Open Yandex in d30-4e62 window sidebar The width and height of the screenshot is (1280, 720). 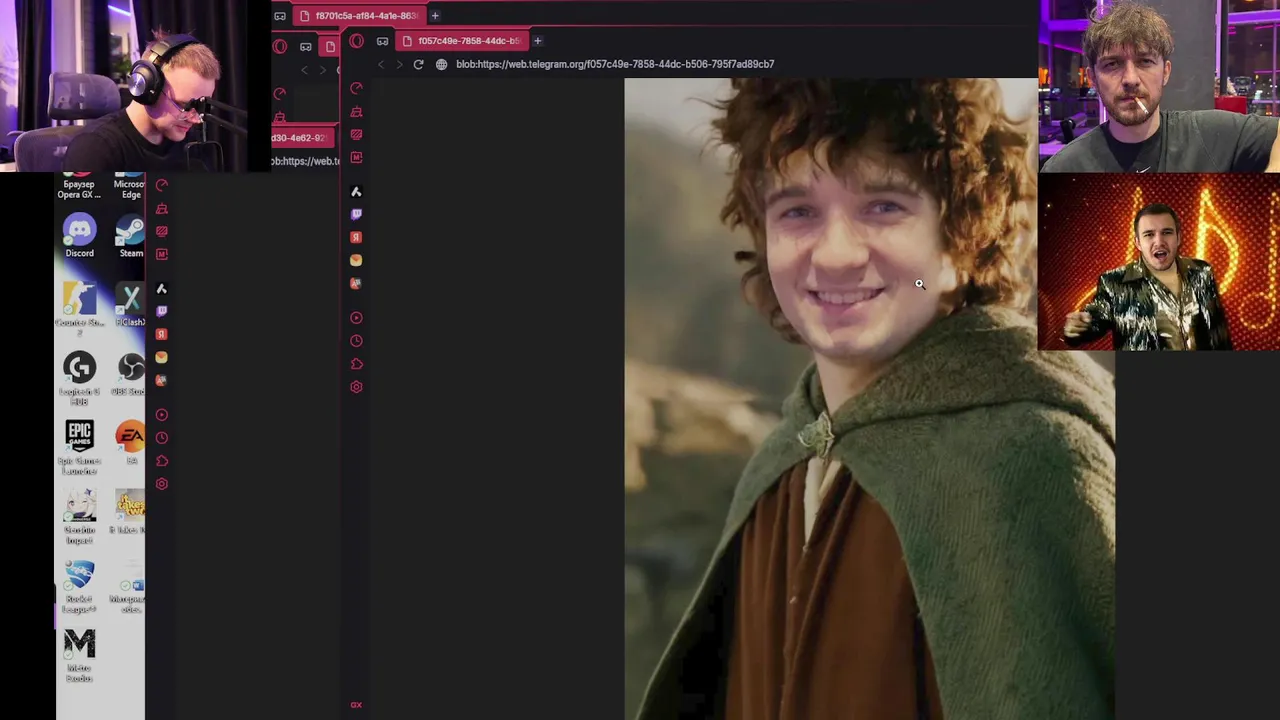(x=162, y=334)
